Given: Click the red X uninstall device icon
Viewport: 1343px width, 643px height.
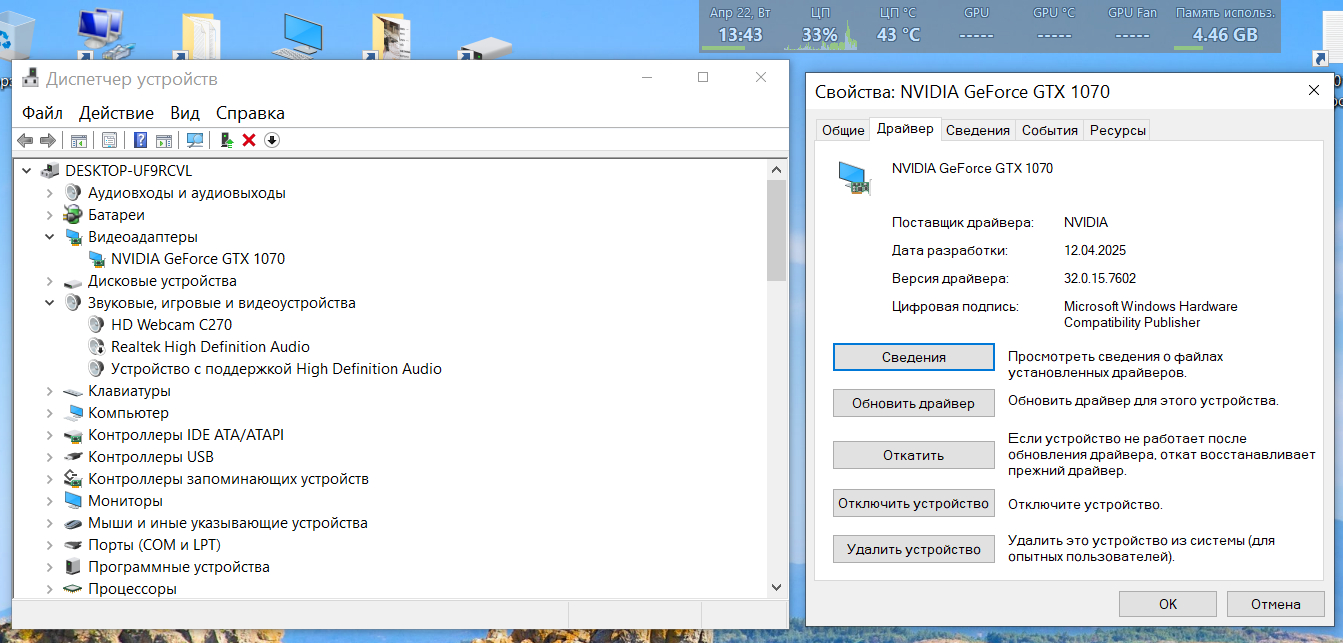Looking at the screenshot, I should (249, 140).
